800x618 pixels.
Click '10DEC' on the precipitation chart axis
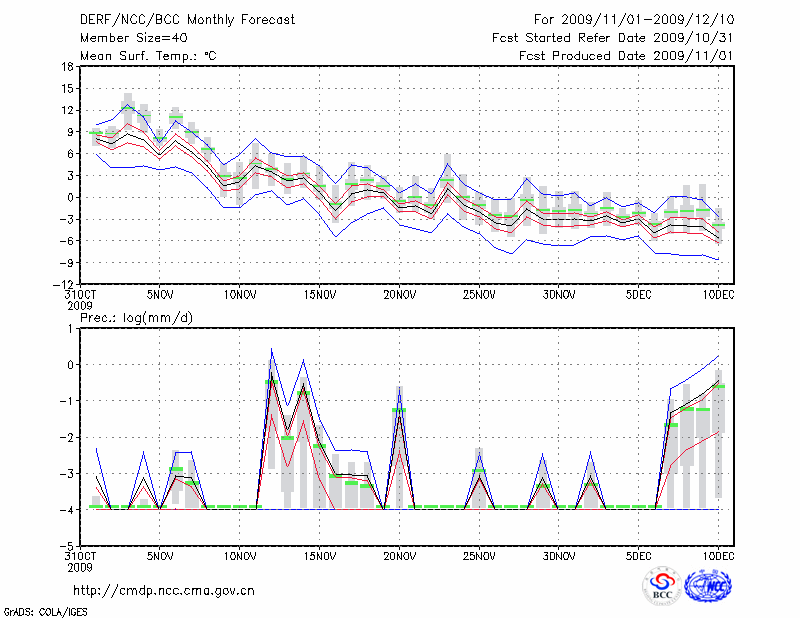[719, 556]
